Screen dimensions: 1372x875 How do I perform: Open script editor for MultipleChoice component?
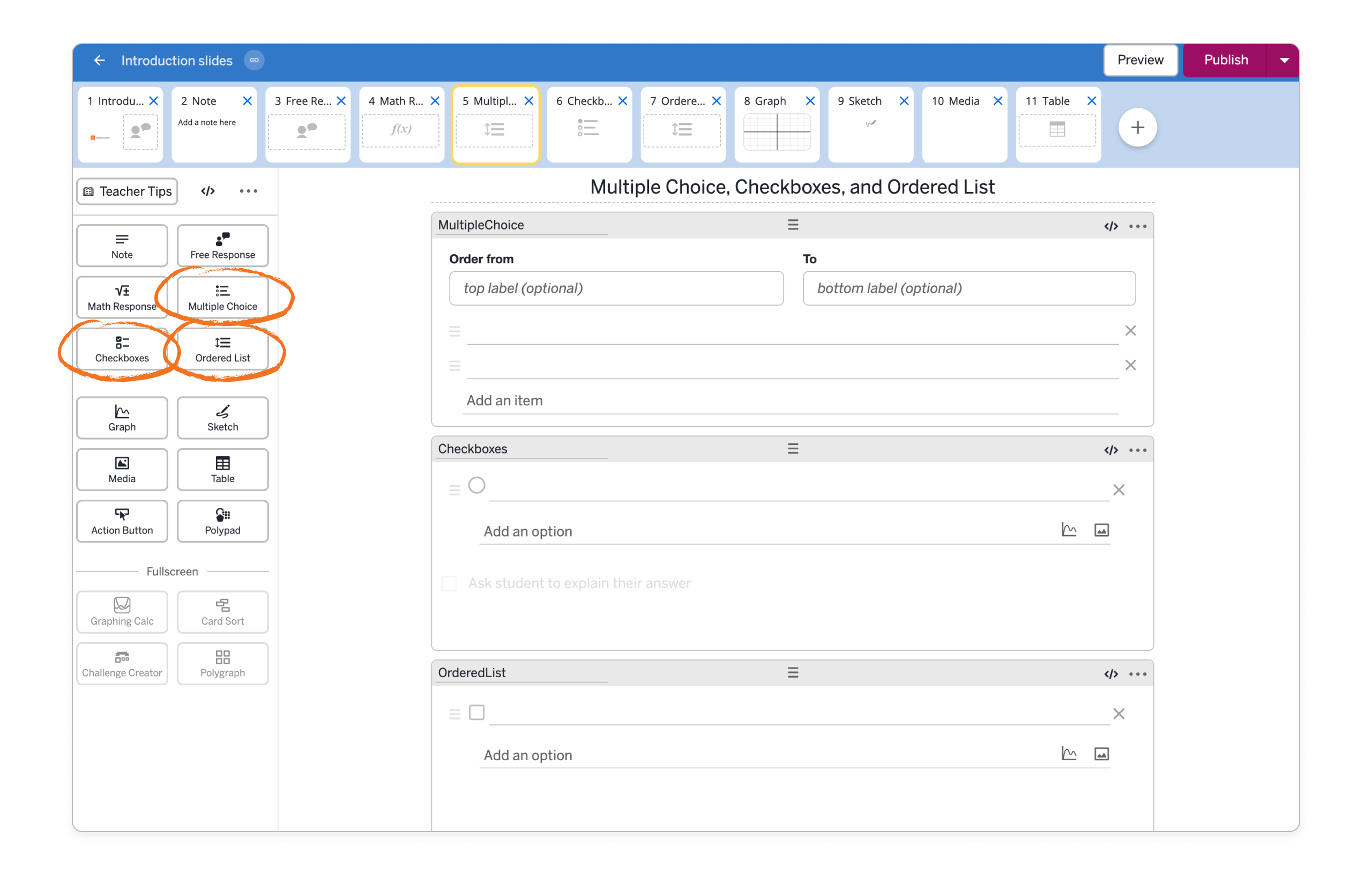point(1110,226)
